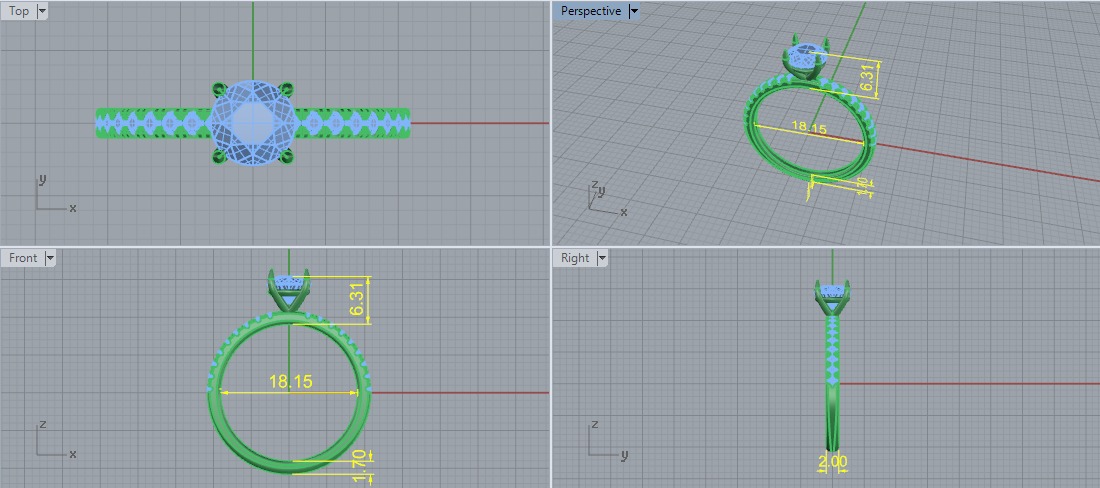Click the world axis icon in Right view
The image size is (1100, 488).
tap(606, 440)
